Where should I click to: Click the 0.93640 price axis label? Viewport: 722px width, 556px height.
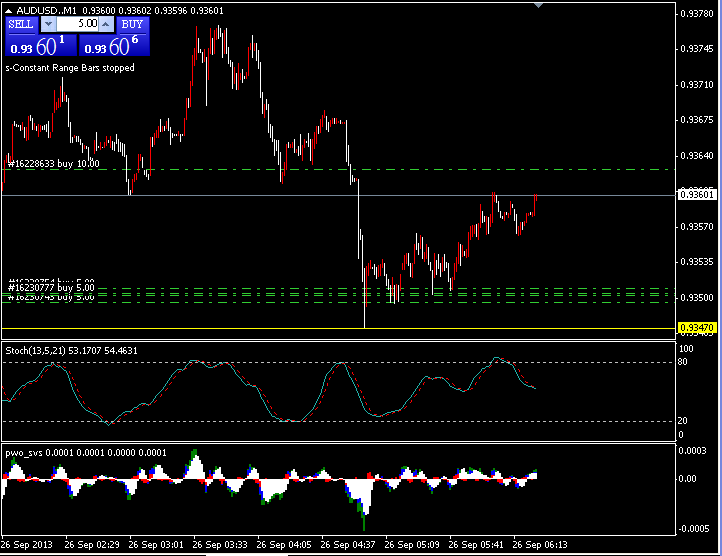click(x=697, y=156)
